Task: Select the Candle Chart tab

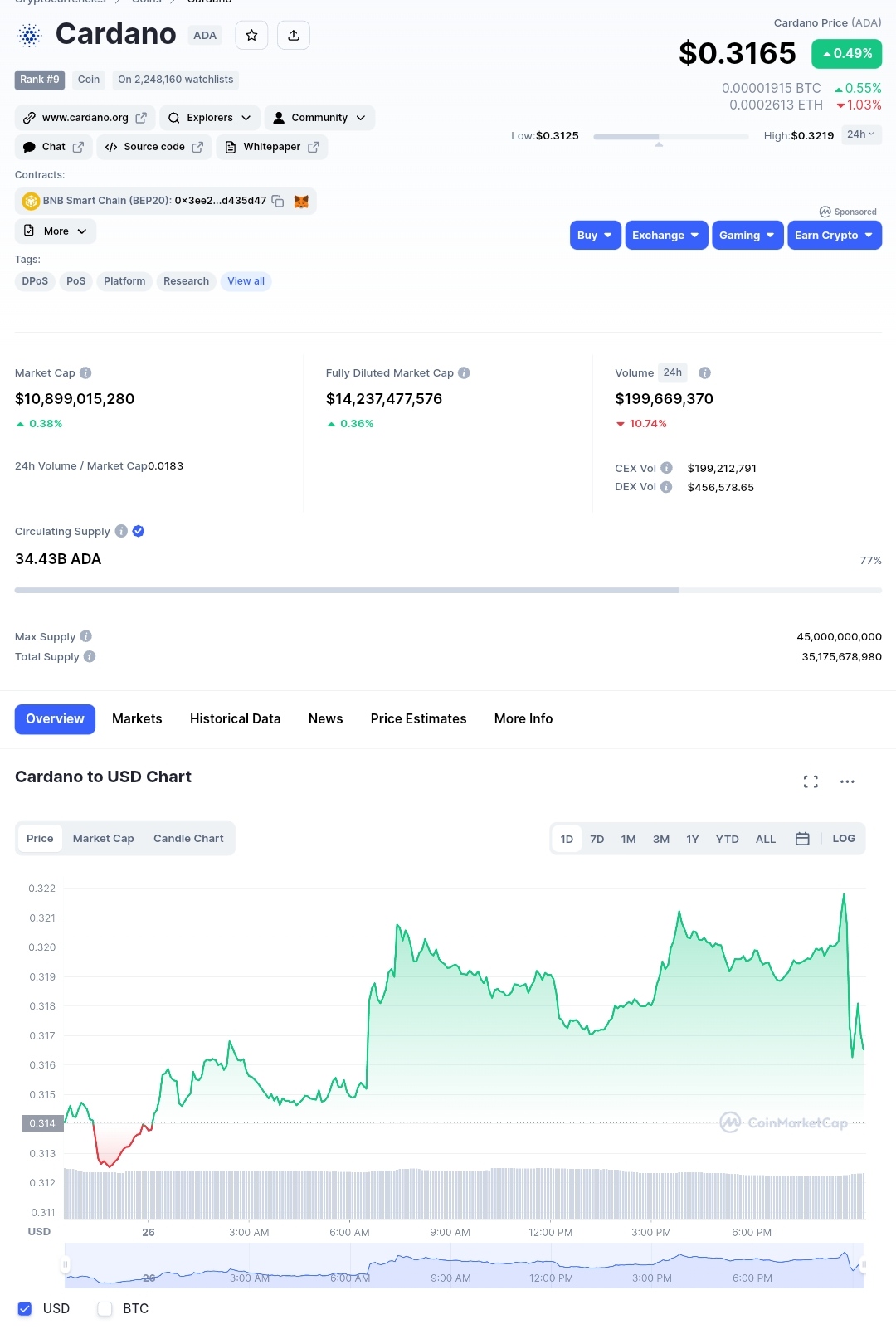Action: pyautogui.click(x=188, y=839)
